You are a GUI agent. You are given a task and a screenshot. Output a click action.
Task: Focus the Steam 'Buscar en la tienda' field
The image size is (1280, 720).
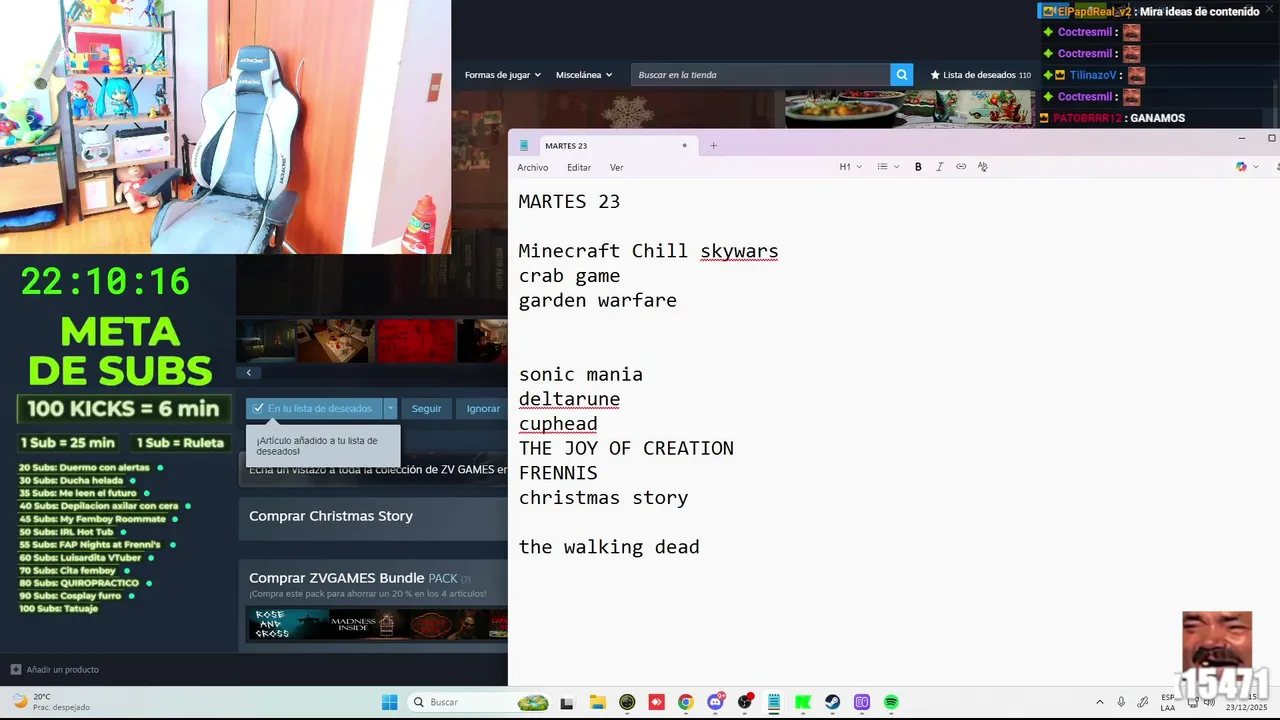click(x=760, y=75)
